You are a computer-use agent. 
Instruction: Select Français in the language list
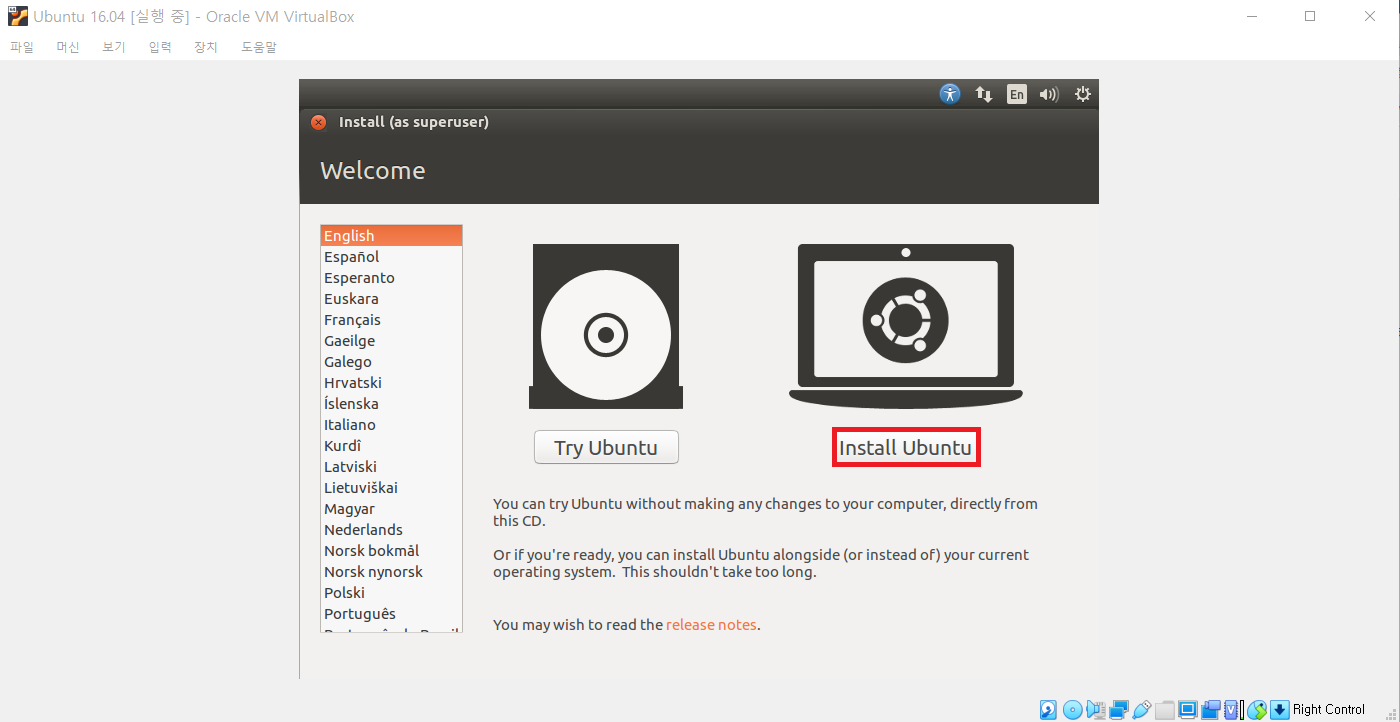(x=391, y=320)
